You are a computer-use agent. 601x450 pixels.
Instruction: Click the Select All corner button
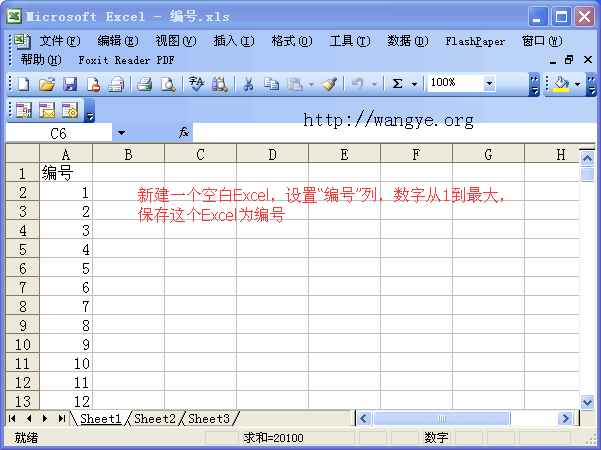click(x=23, y=154)
